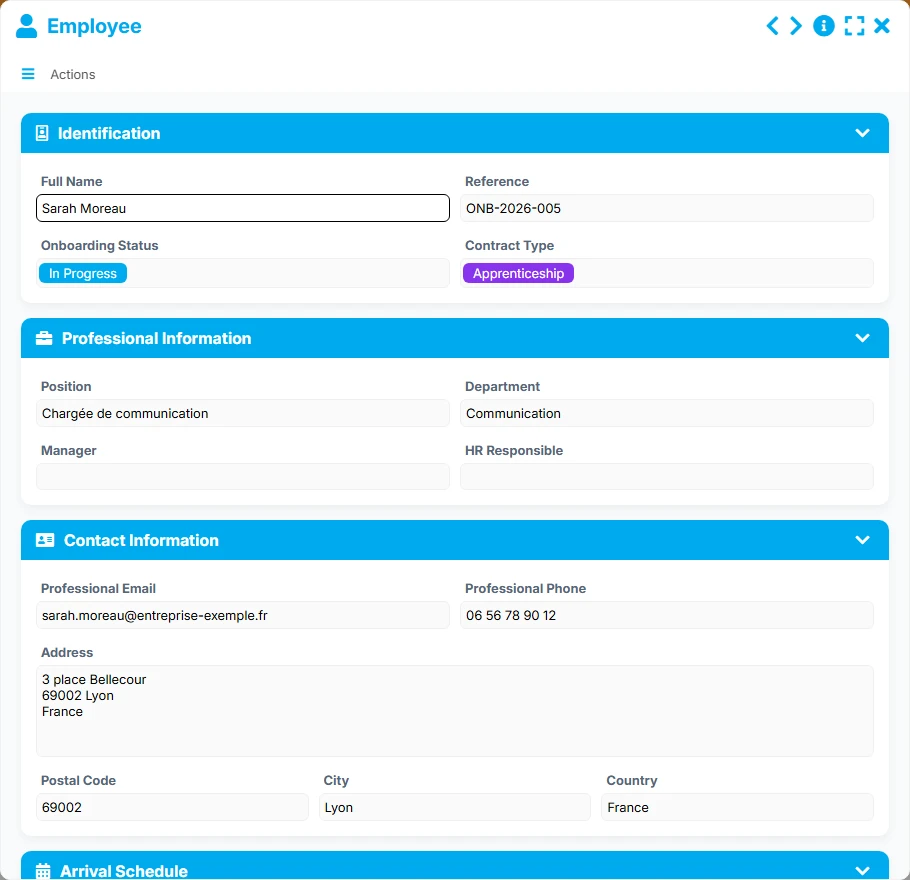Click the Position field Chargée de communication

click(x=243, y=413)
